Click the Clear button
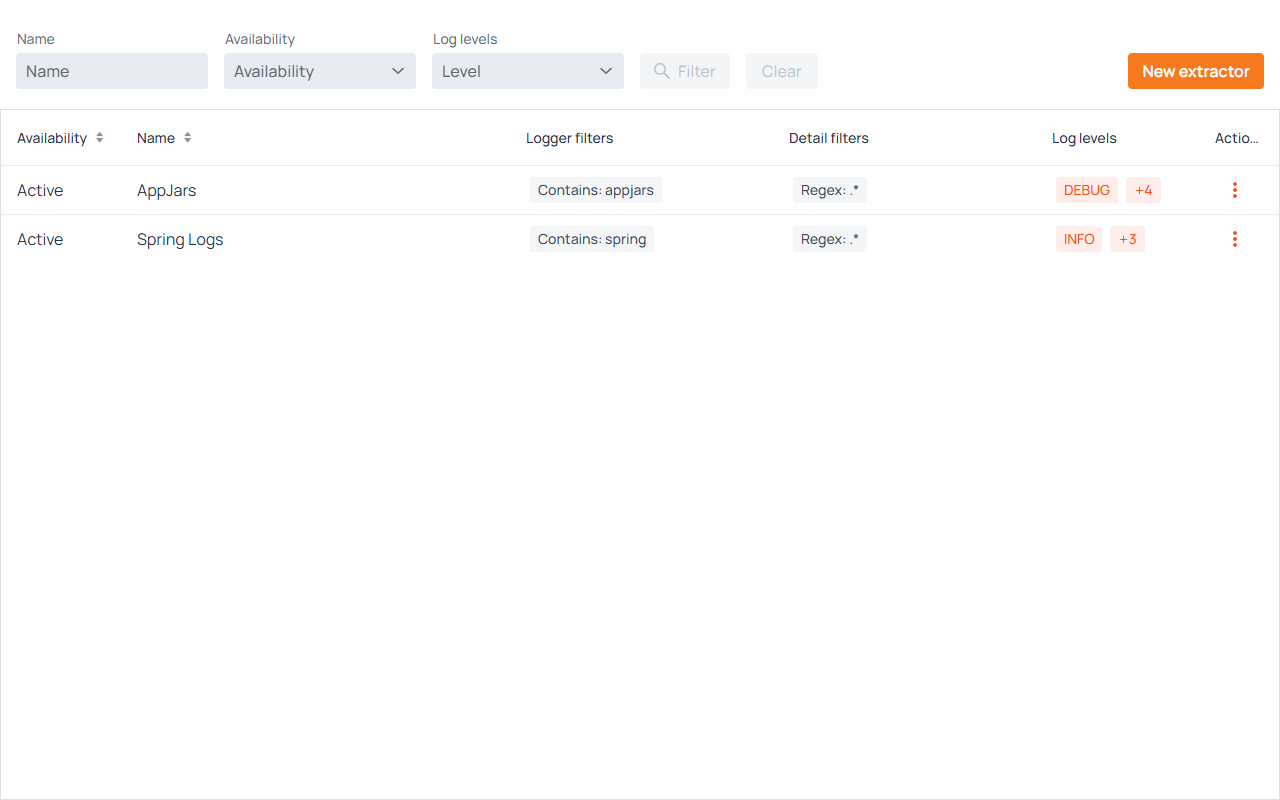 (782, 71)
